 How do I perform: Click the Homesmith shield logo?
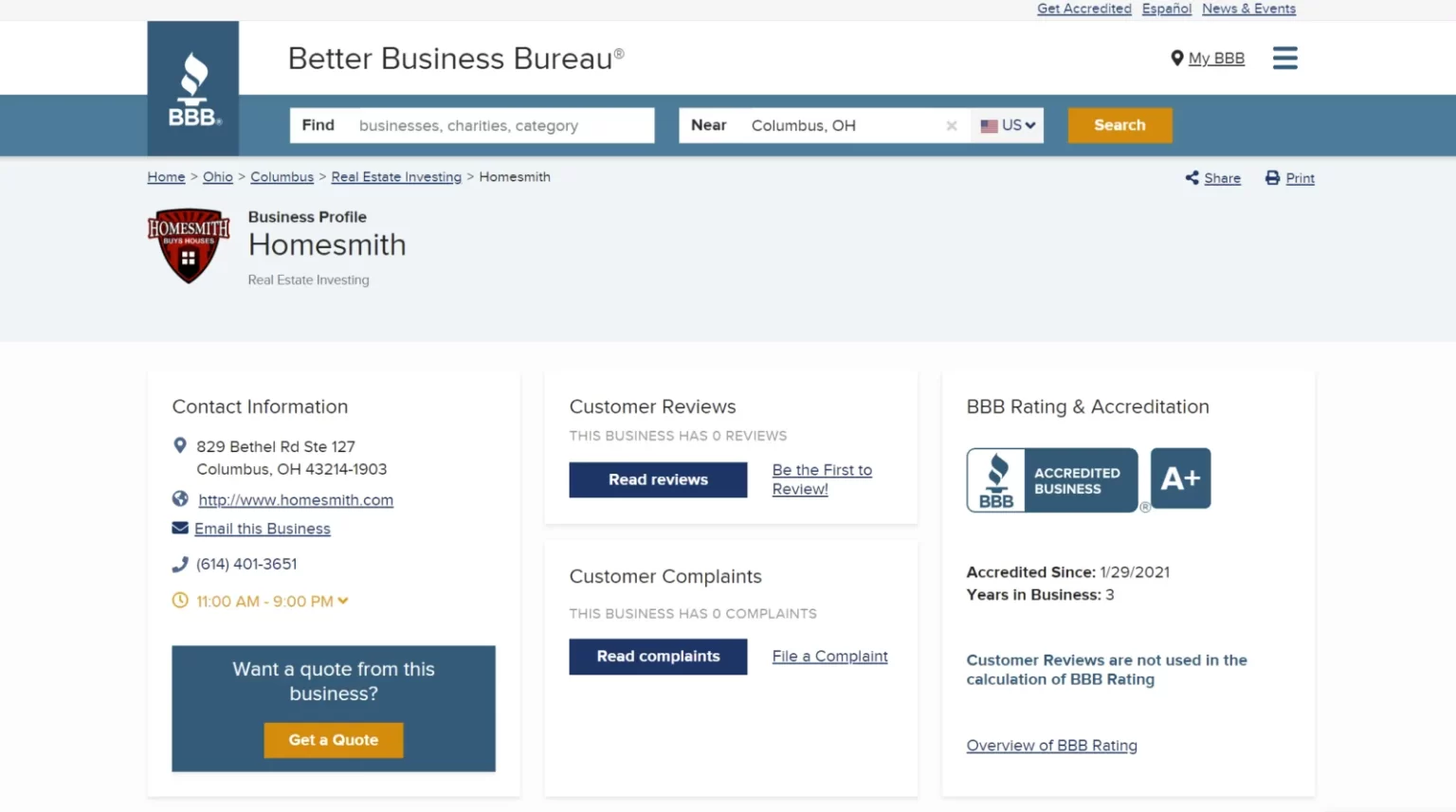coord(189,245)
